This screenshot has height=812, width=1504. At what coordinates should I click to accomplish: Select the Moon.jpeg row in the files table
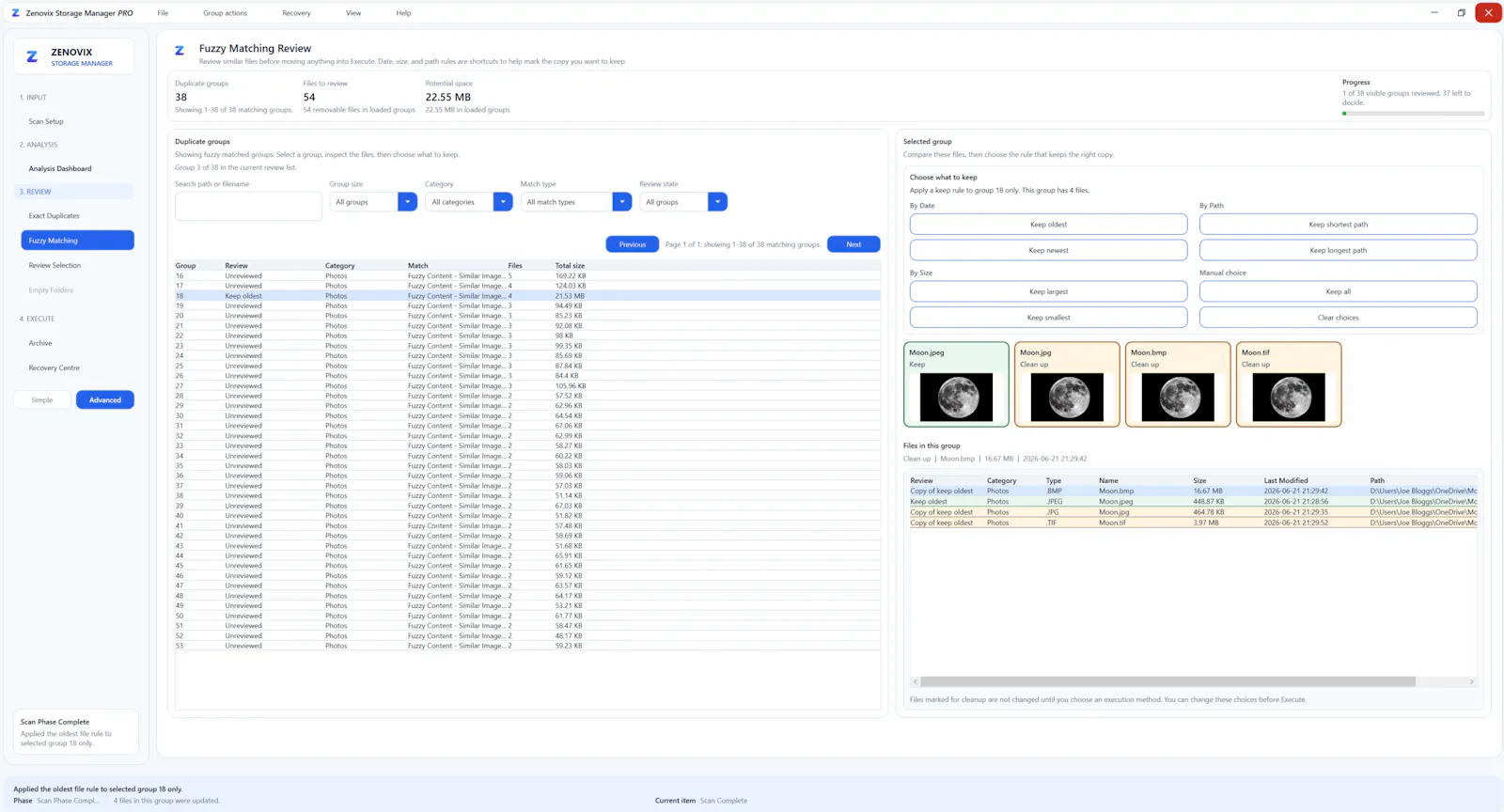1193,502
